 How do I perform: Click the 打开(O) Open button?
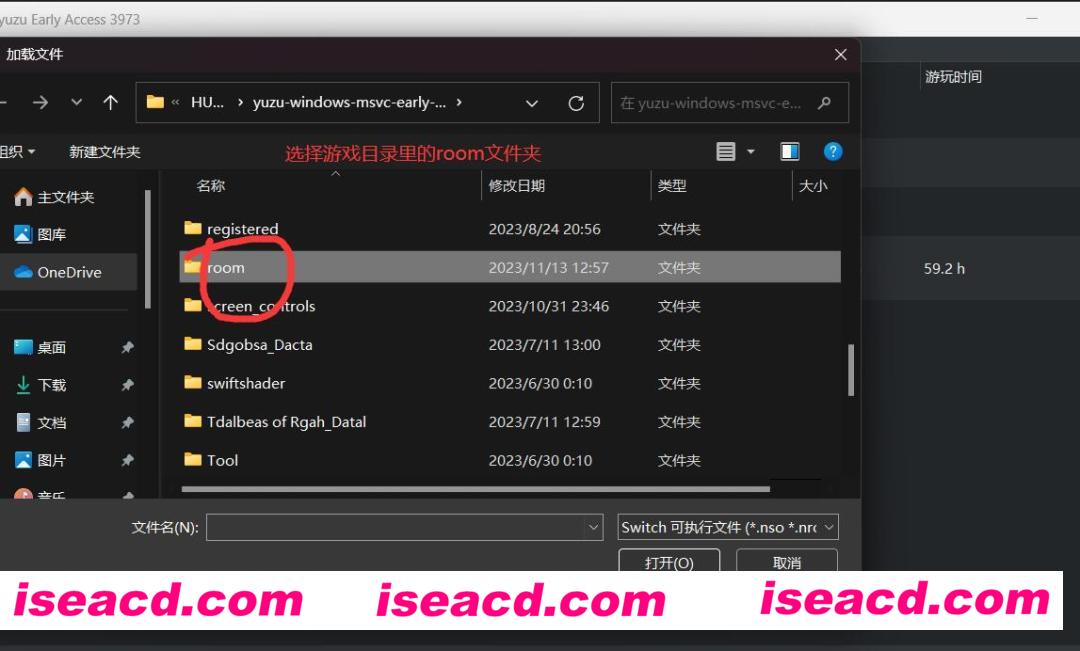tap(669, 562)
